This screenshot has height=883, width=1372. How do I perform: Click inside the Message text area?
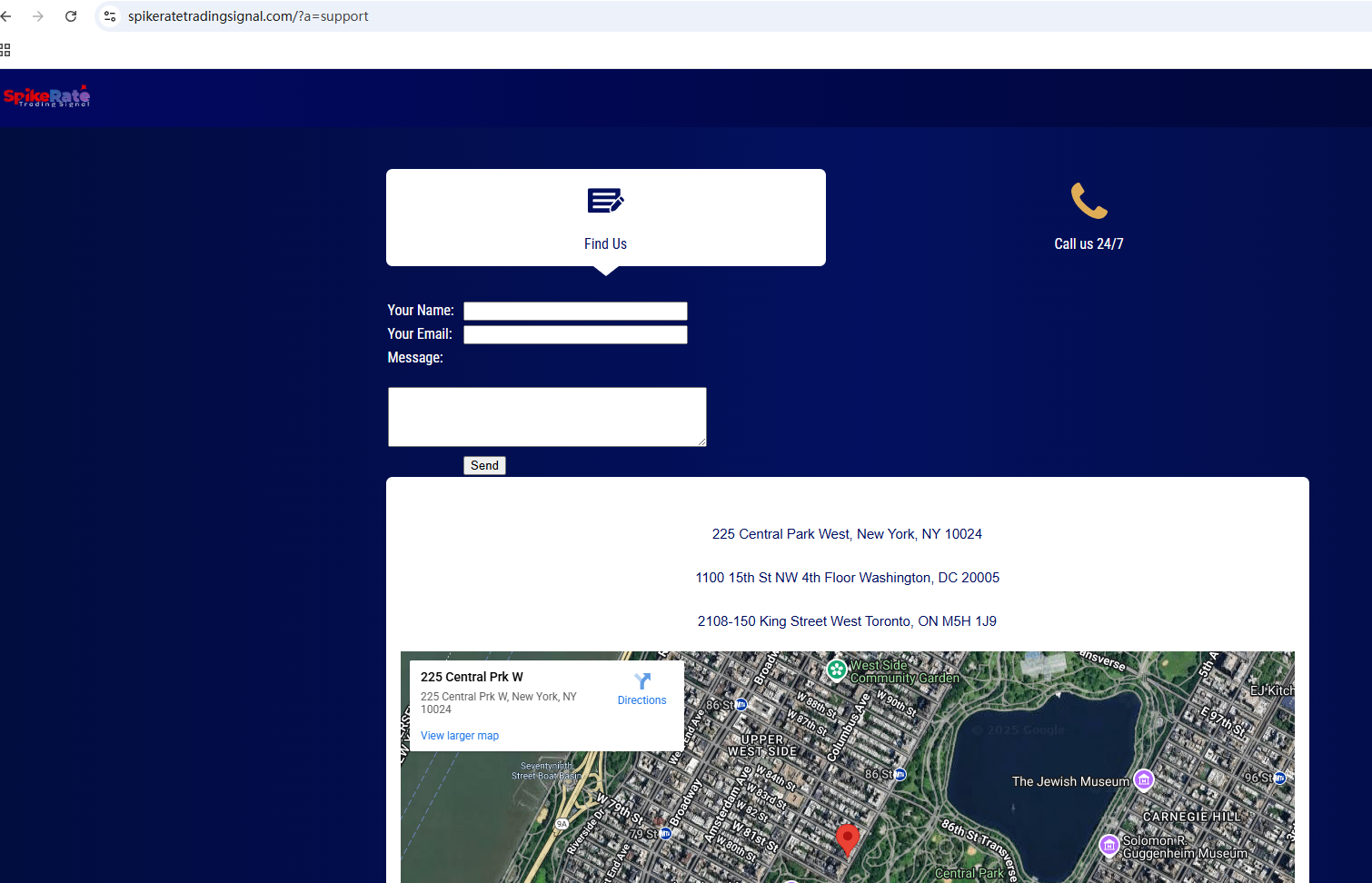[x=547, y=417]
